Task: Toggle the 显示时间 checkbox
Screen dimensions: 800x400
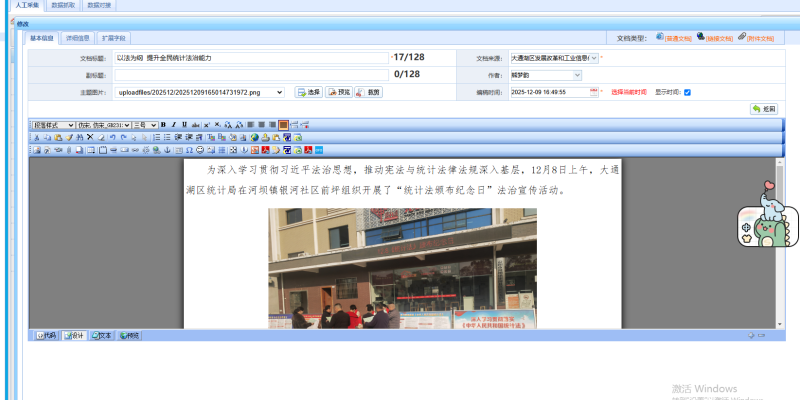Action: 687,92
